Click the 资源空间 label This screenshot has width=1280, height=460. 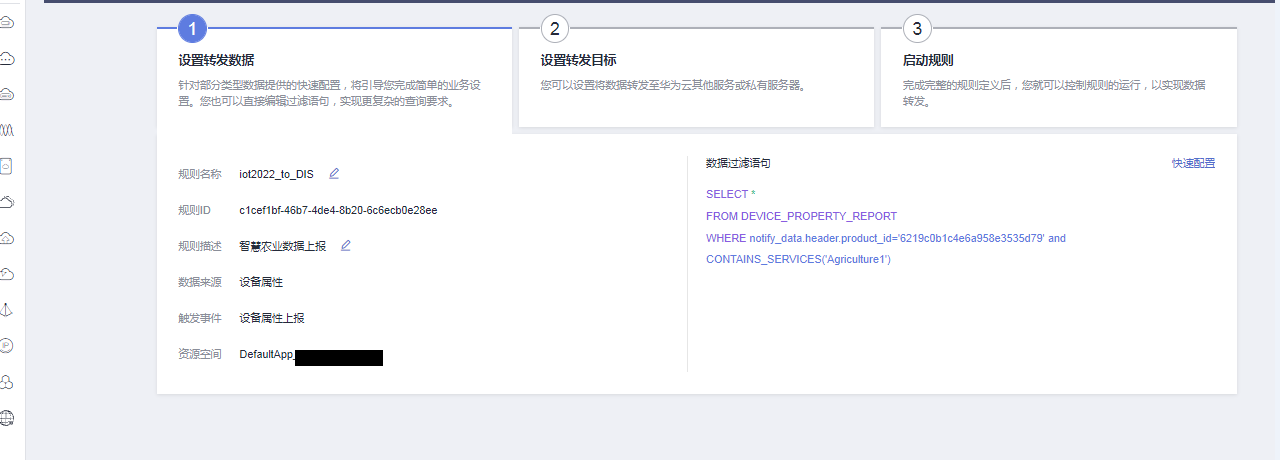pyautogui.click(x=200, y=354)
